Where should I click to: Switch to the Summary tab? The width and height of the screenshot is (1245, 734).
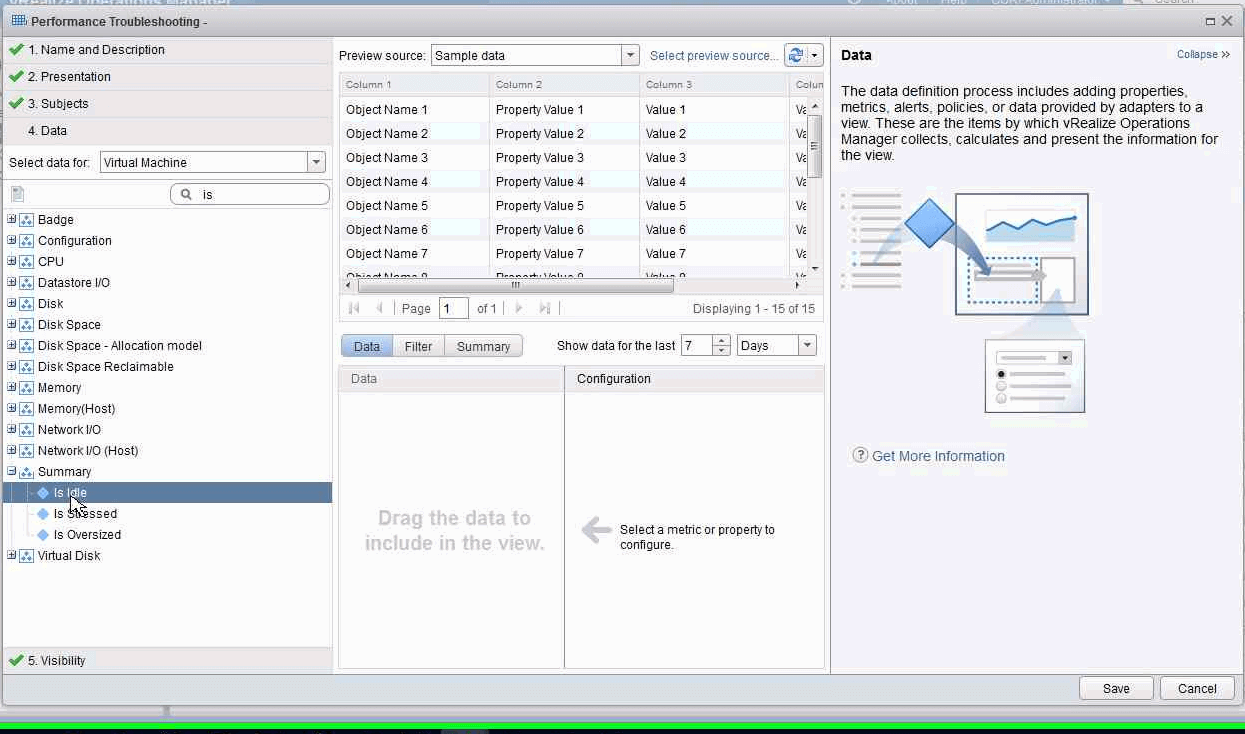483,346
